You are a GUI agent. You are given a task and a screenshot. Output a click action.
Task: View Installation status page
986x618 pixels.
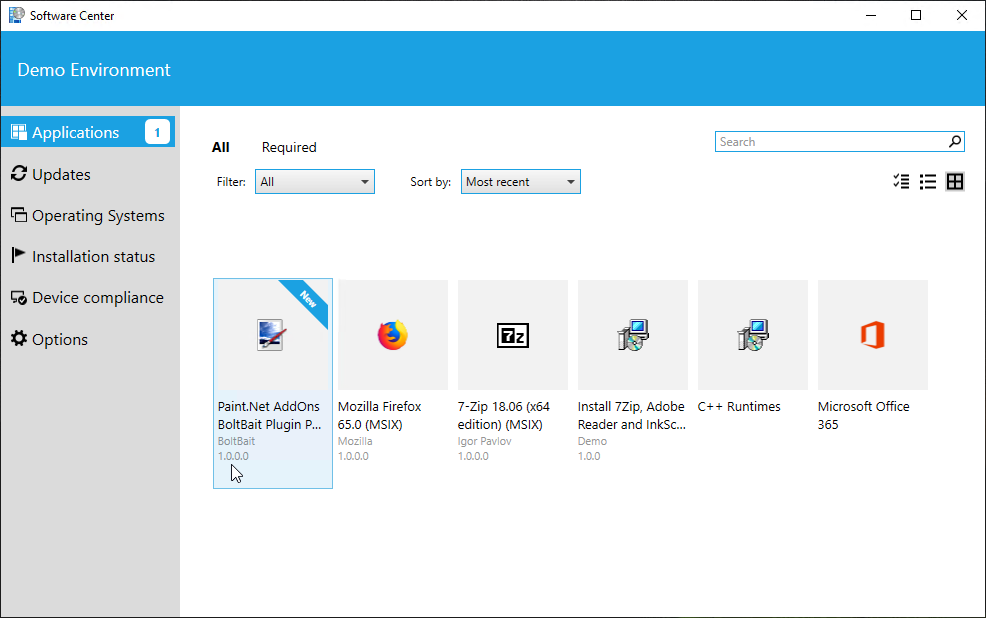coord(93,256)
